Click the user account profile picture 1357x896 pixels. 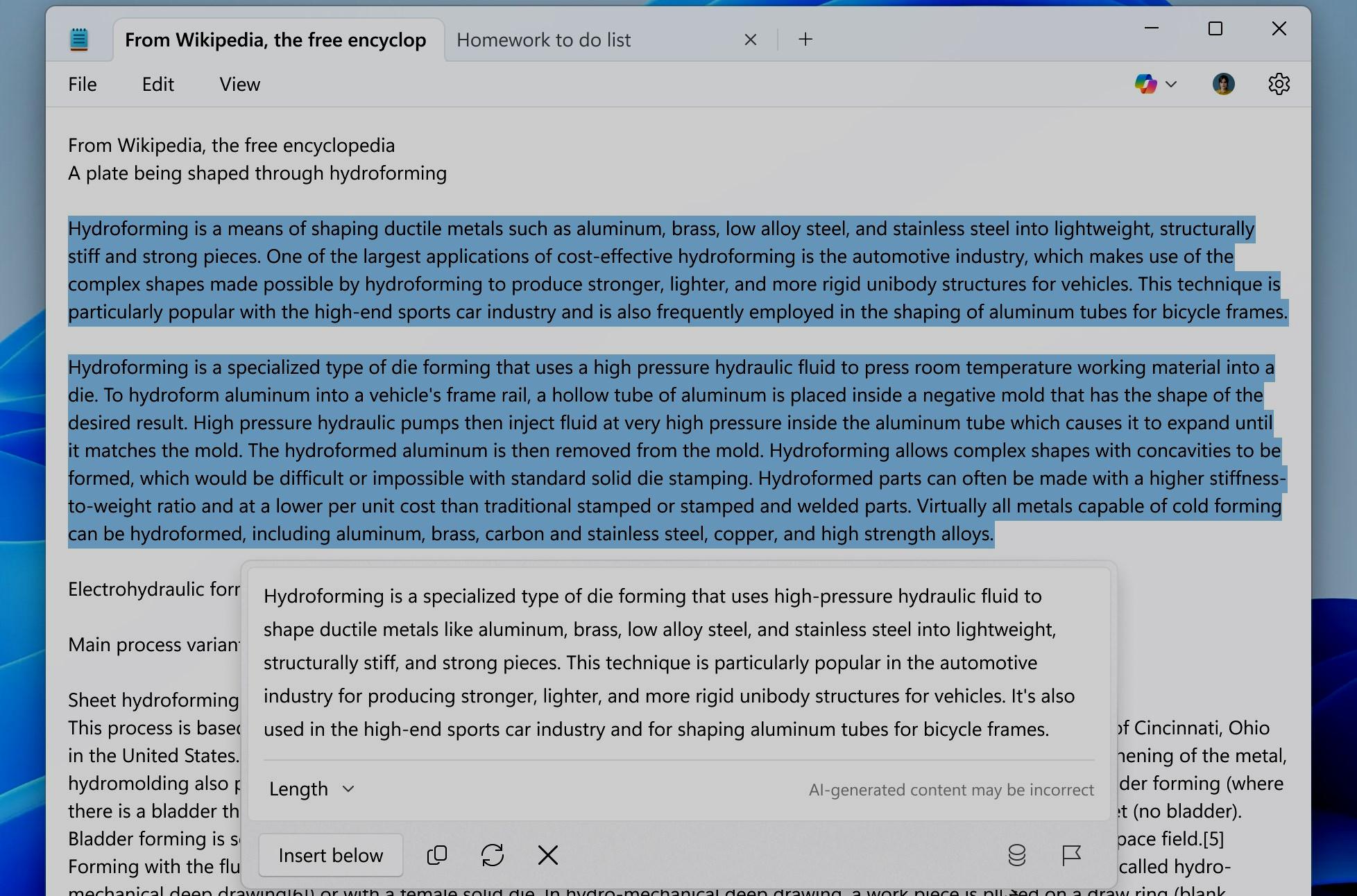click(x=1223, y=85)
